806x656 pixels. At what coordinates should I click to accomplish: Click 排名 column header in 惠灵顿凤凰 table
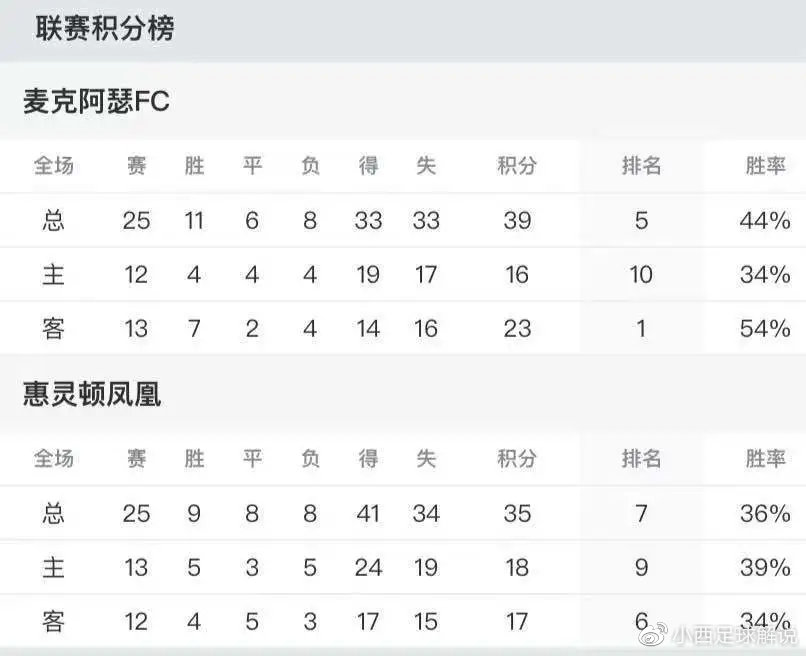641,459
